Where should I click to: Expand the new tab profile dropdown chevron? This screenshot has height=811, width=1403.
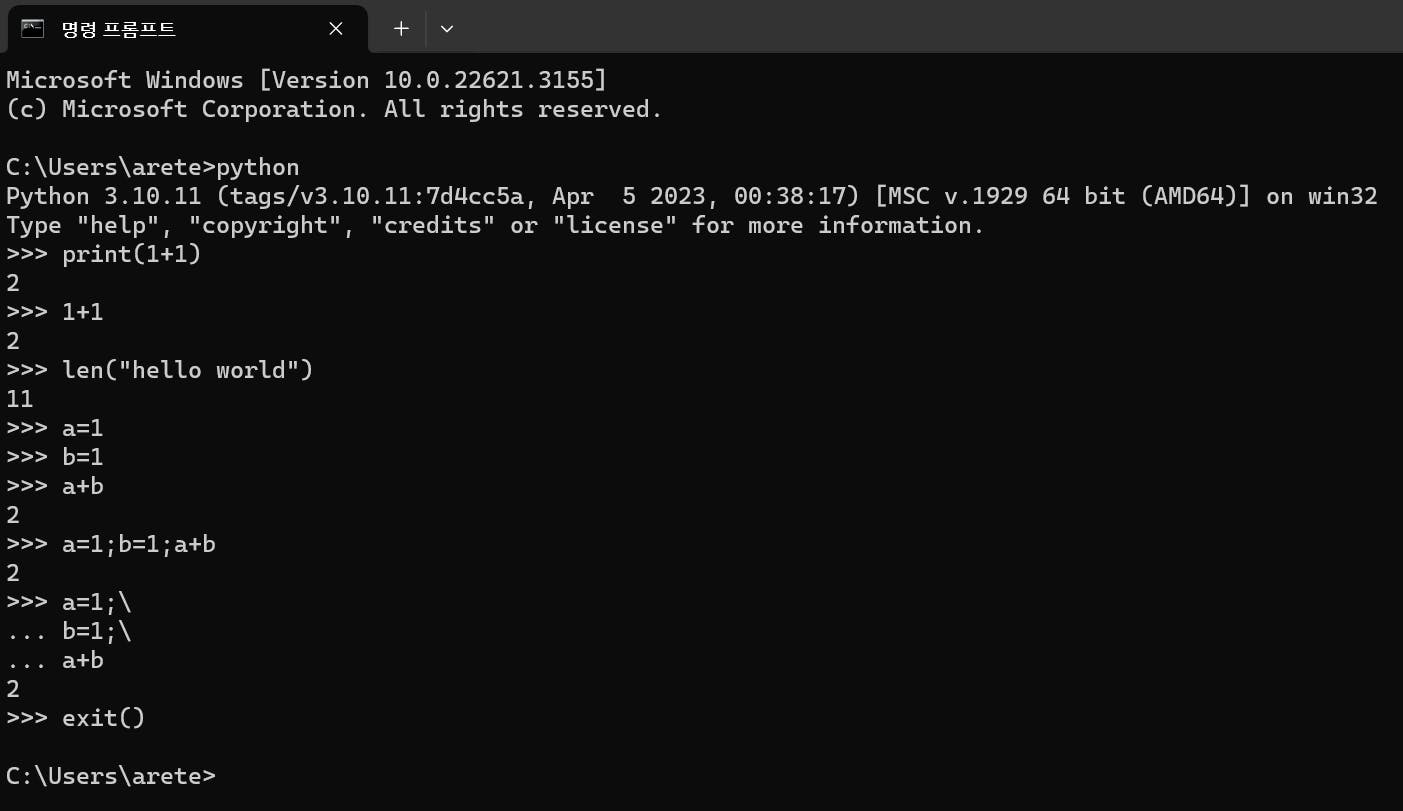coord(447,29)
